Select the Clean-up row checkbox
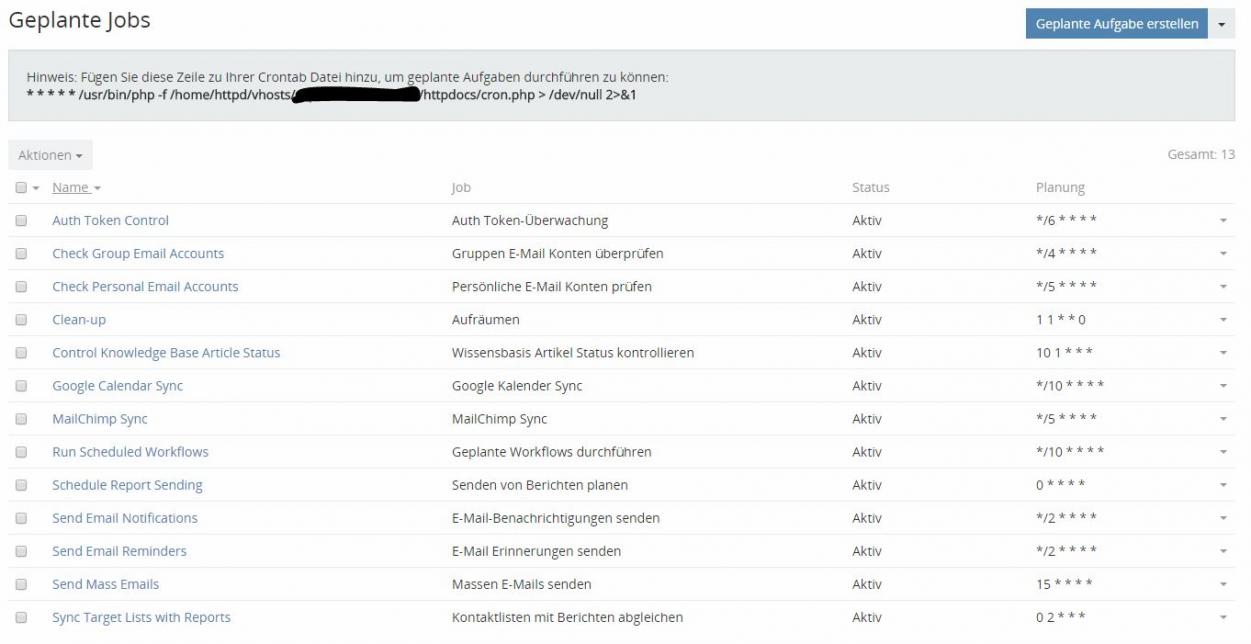This screenshot has width=1251, height=644. (x=21, y=320)
